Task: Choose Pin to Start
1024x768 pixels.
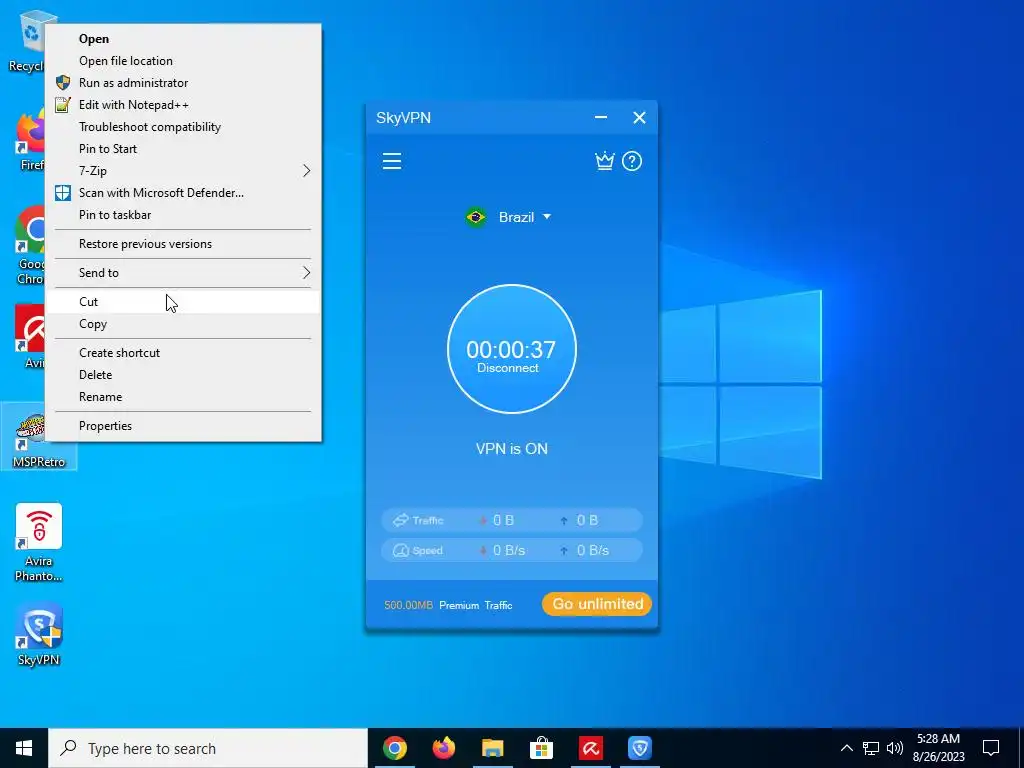Action: point(184,149)
